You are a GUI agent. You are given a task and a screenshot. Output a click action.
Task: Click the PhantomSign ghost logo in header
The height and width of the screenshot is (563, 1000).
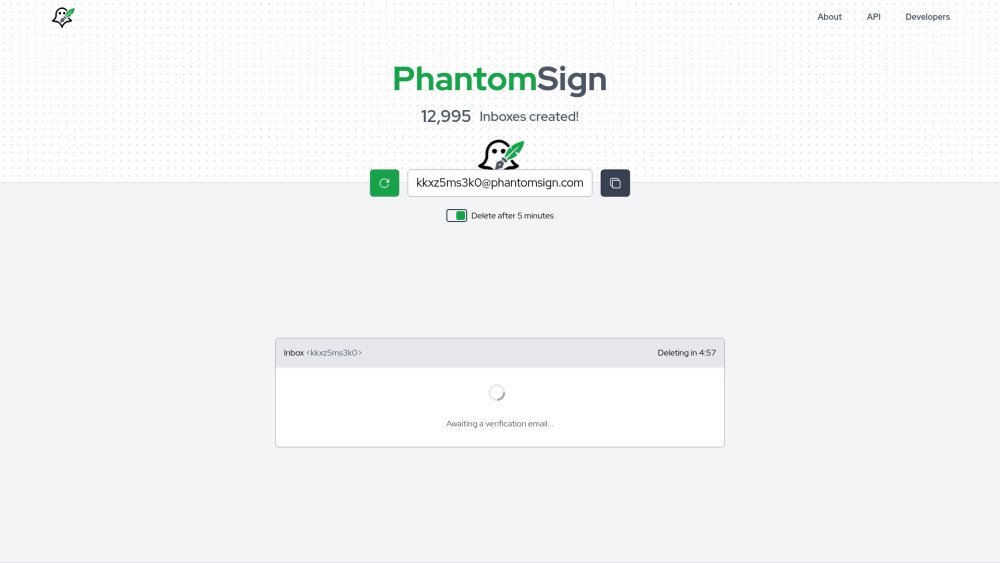[x=63, y=17]
